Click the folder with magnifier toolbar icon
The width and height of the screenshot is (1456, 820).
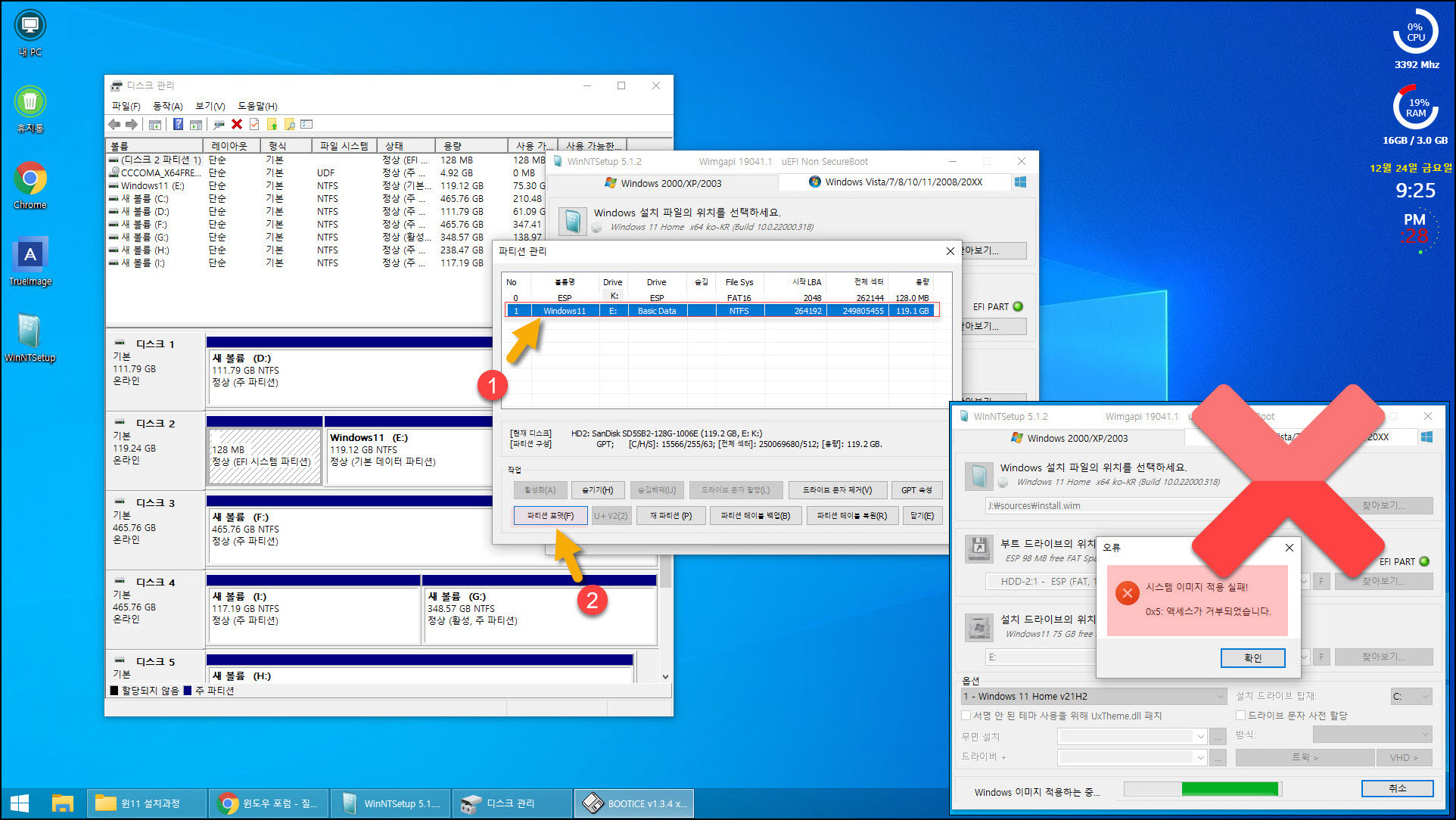289,124
